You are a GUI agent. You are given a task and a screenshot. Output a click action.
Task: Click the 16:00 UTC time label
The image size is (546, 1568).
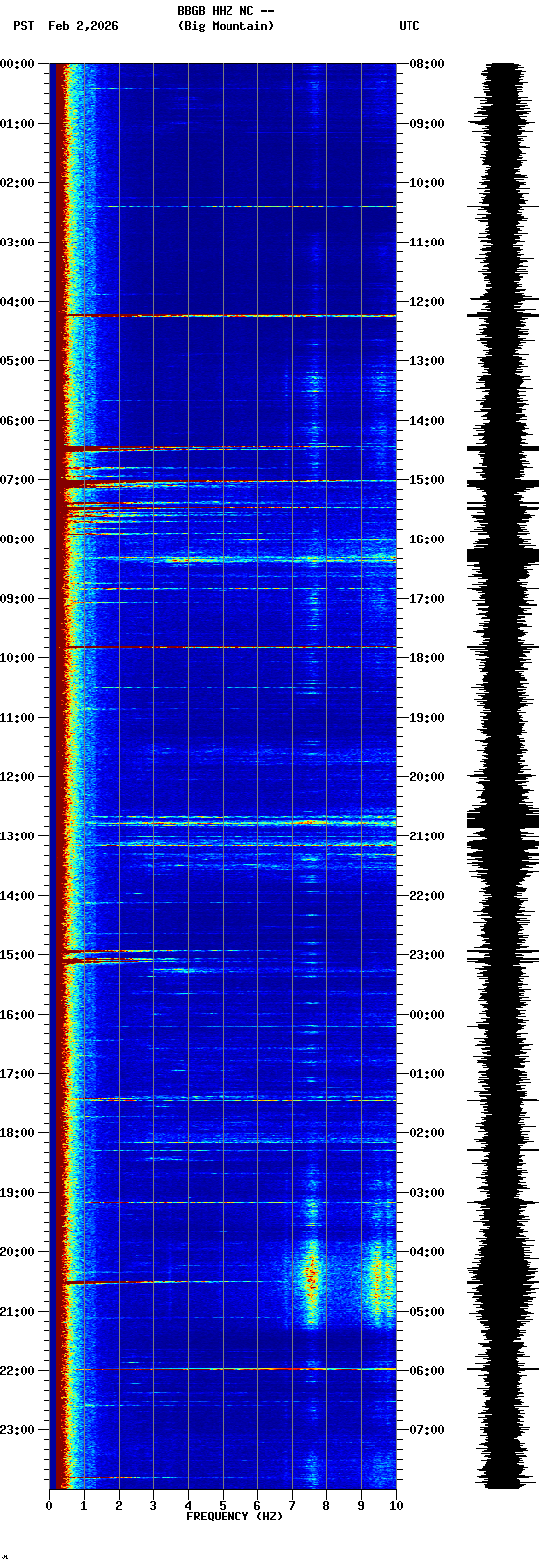coord(427,539)
